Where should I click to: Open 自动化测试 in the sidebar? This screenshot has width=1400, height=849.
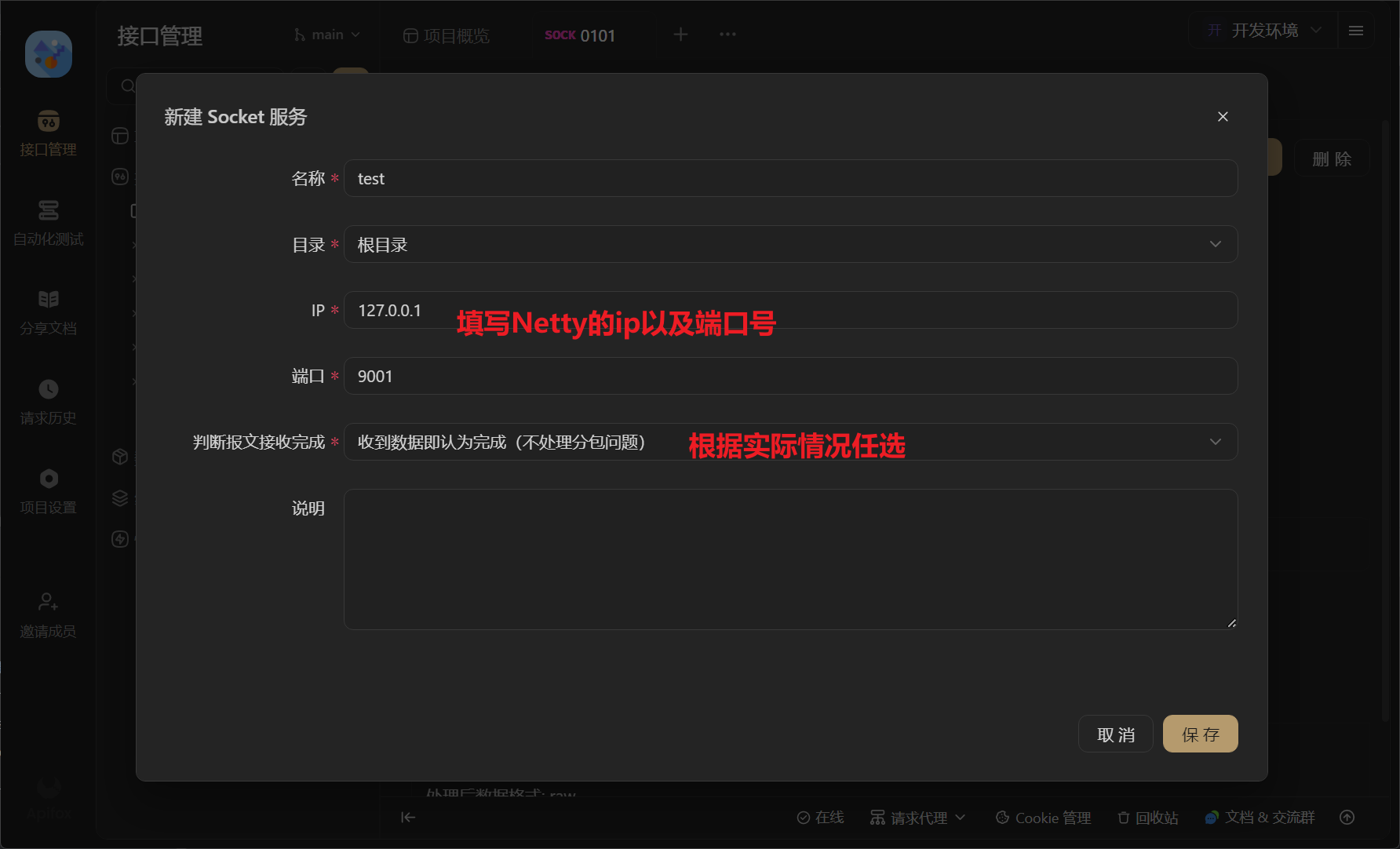click(48, 223)
